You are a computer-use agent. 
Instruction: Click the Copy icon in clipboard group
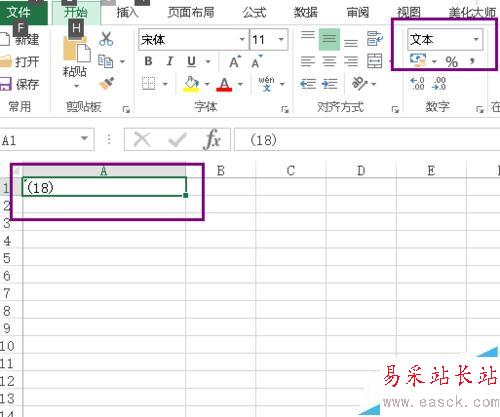(x=106, y=61)
